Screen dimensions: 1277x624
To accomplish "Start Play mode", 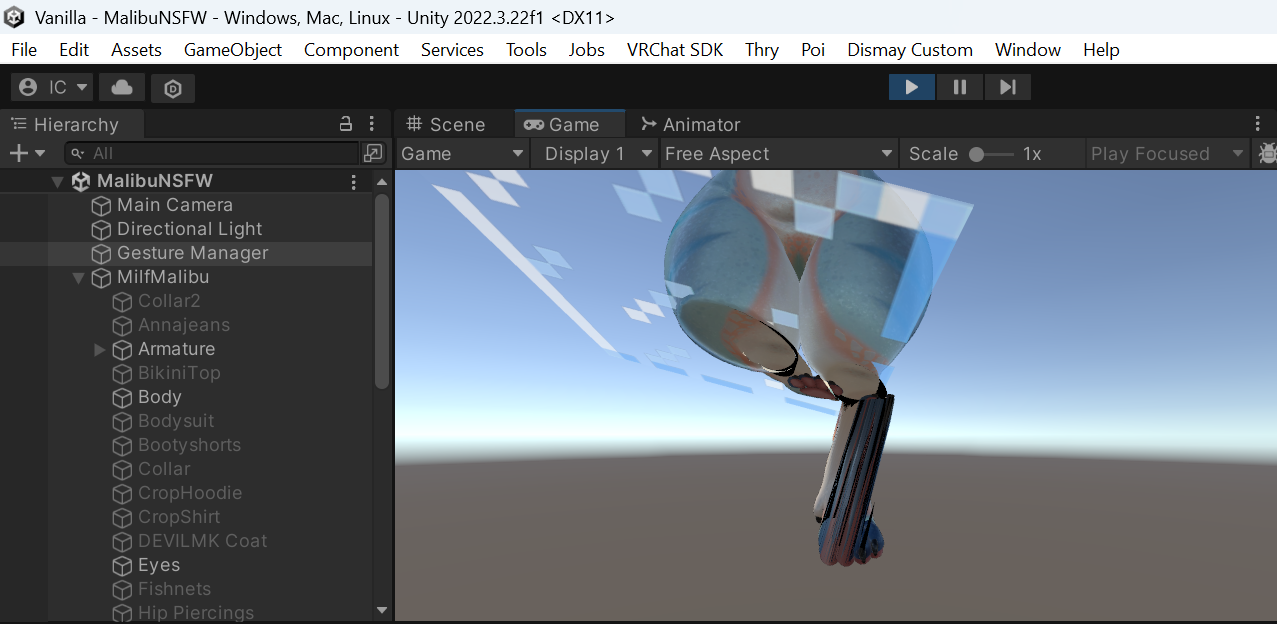I will click(x=912, y=87).
